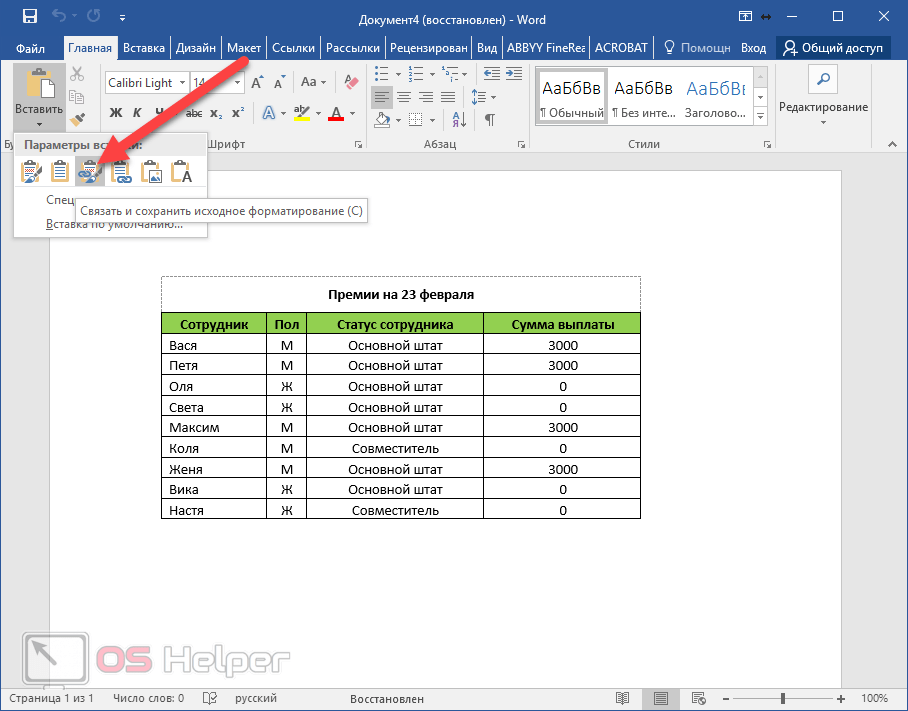Click the Общий доступ share button
Screen dimensions: 908x711
coord(833,48)
